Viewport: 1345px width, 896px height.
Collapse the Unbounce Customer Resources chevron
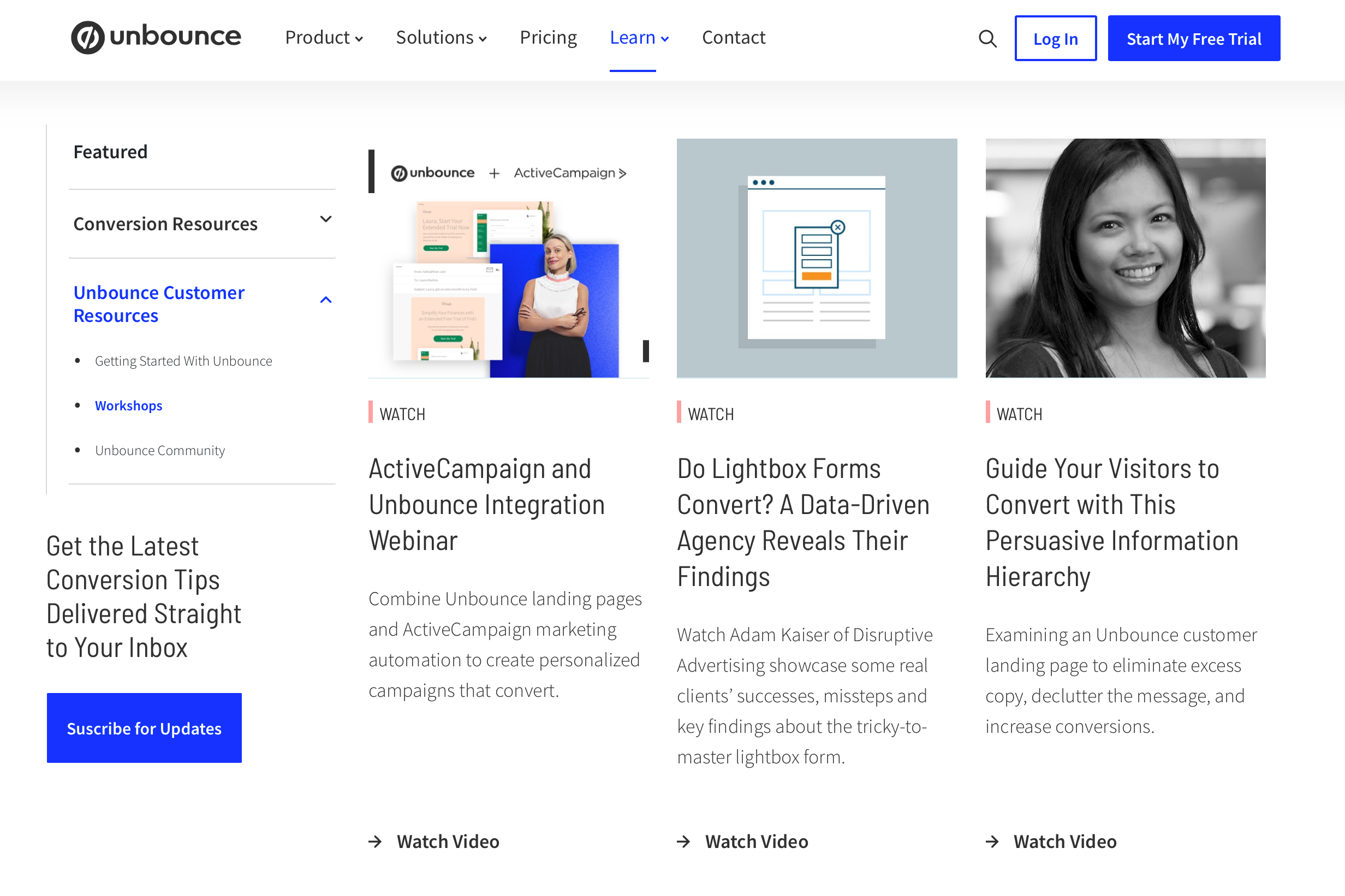(326, 300)
